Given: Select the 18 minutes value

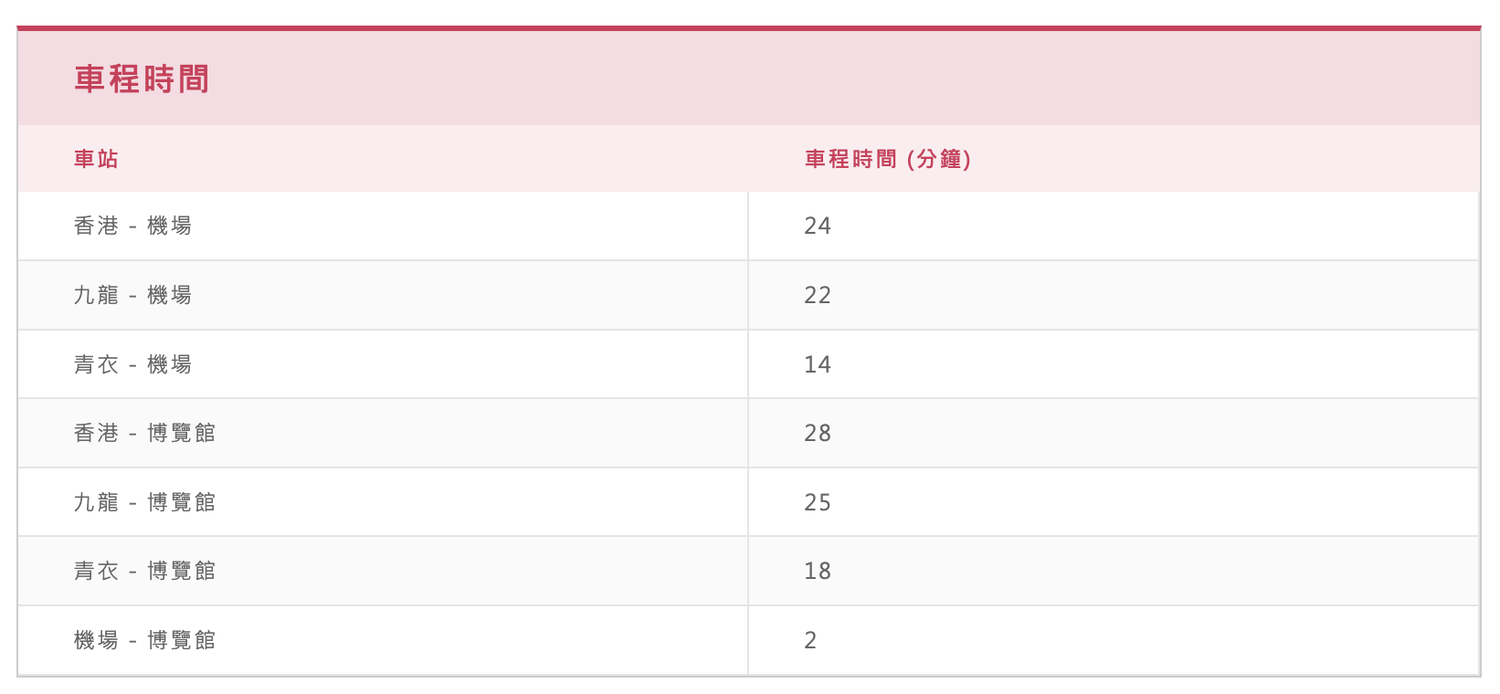Looking at the screenshot, I should [x=818, y=571].
